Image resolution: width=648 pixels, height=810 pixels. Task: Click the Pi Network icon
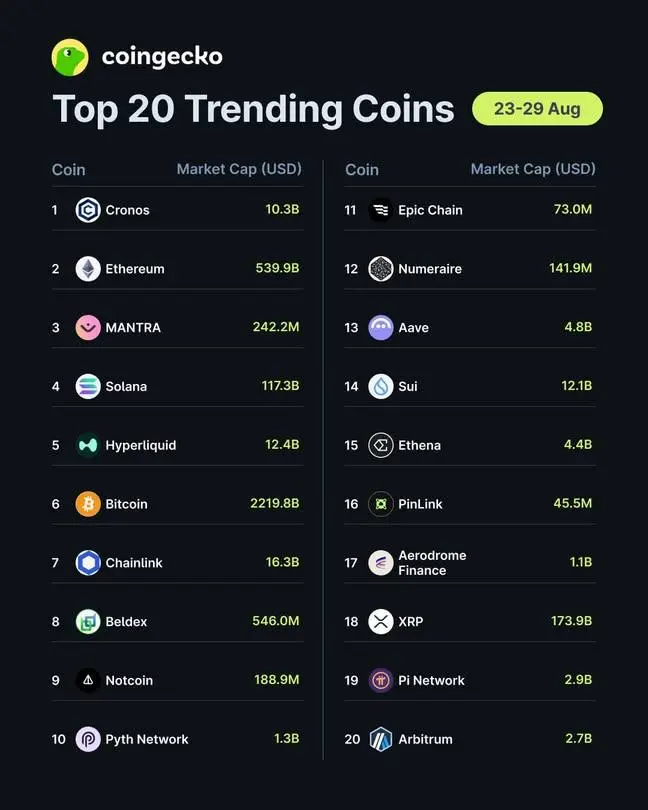[x=381, y=680]
